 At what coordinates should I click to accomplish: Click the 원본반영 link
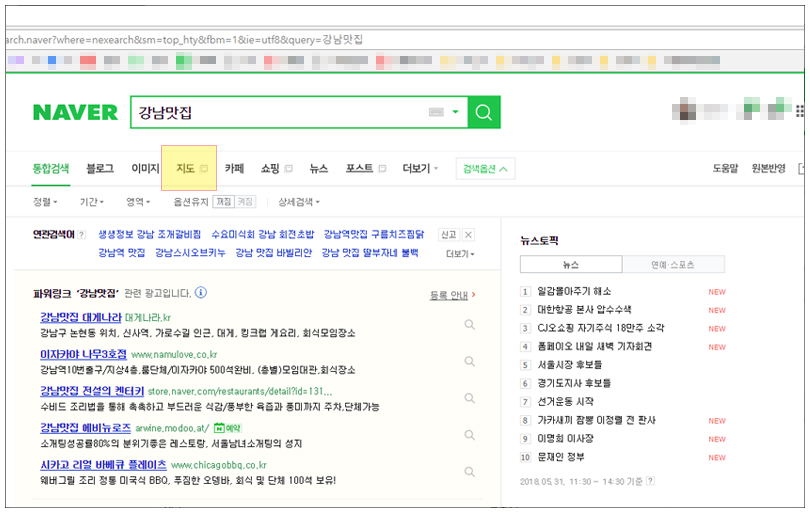tap(768, 168)
